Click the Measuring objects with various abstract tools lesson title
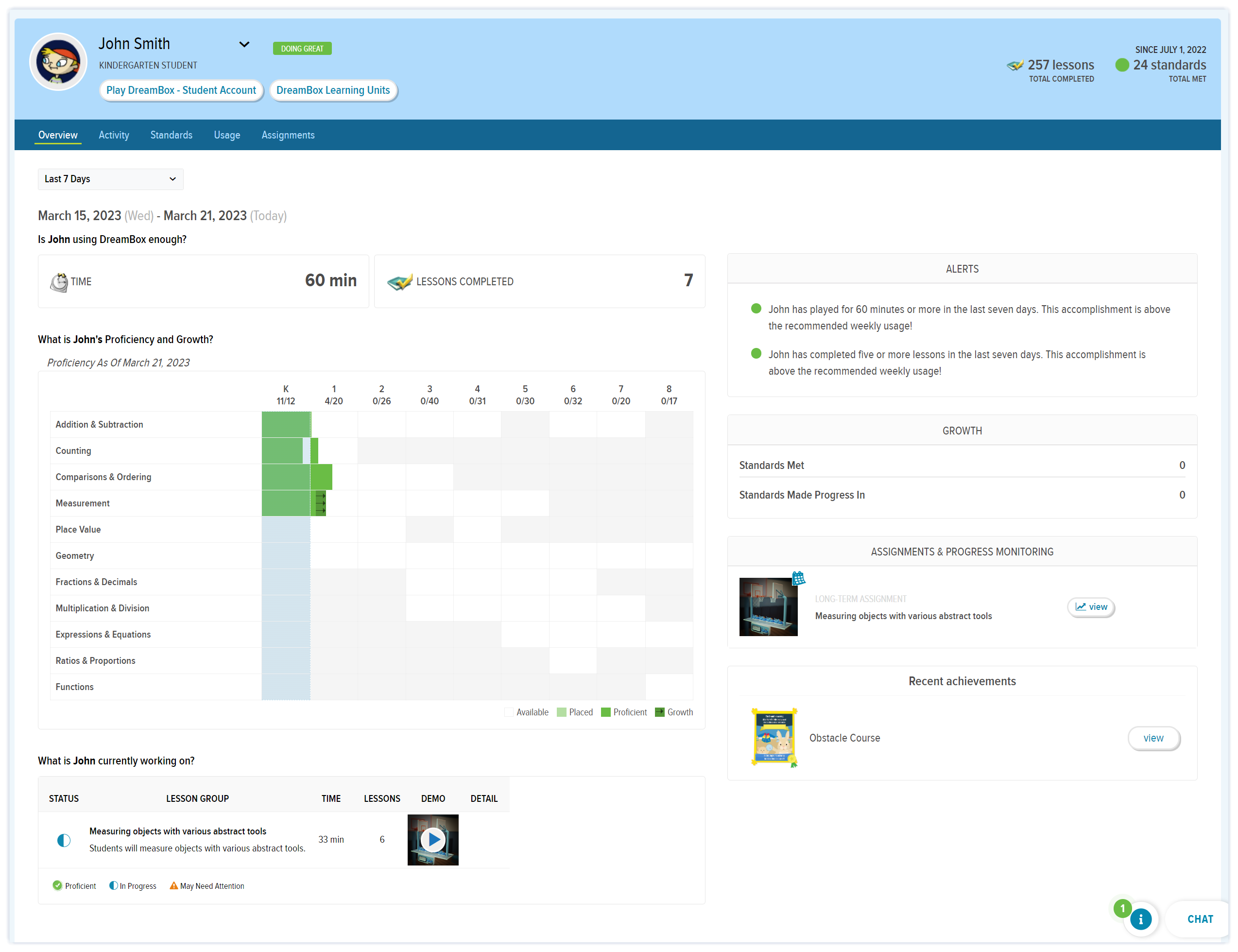The image size is (1238, 952). 178,831
